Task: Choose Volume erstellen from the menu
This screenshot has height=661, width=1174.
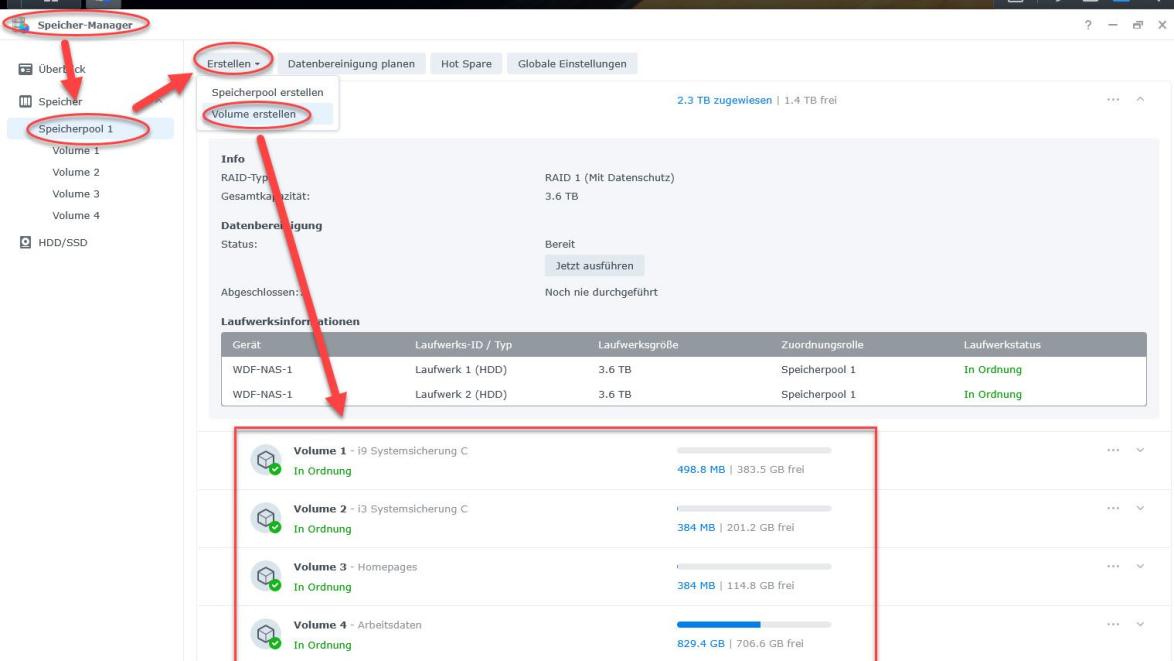Action: [253, 114]
